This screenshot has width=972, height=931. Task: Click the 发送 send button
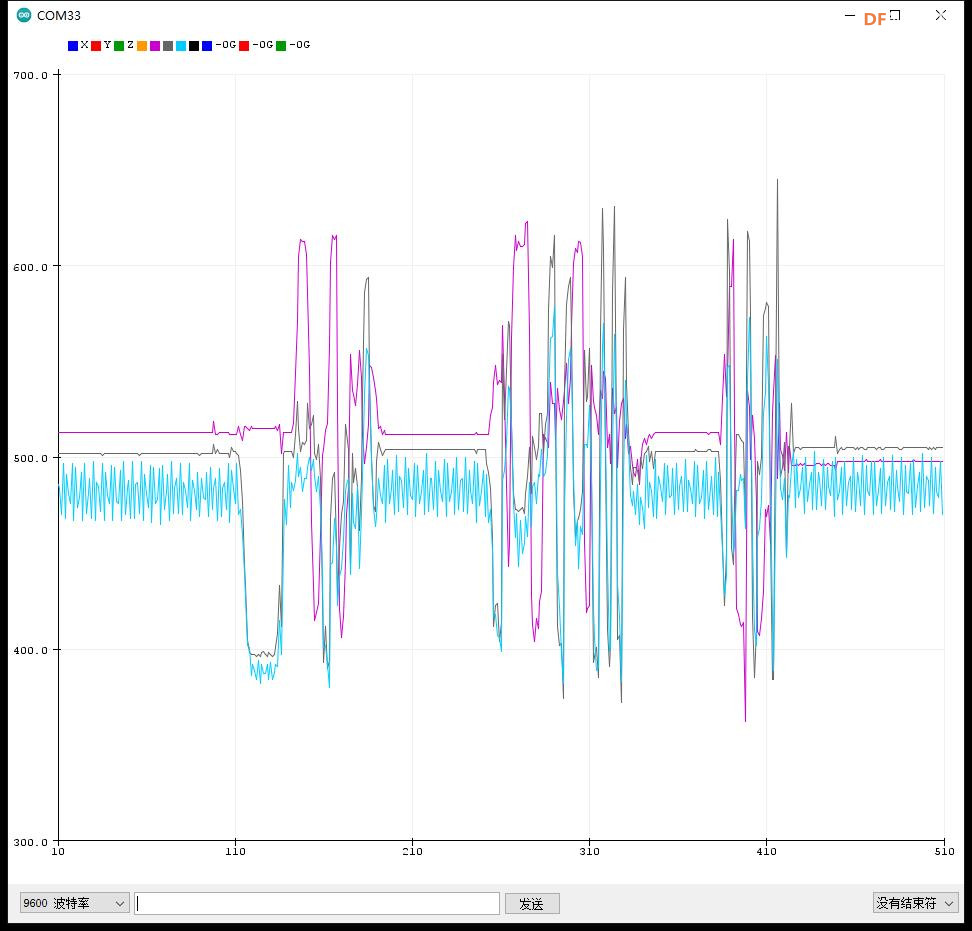pos(532,903)
